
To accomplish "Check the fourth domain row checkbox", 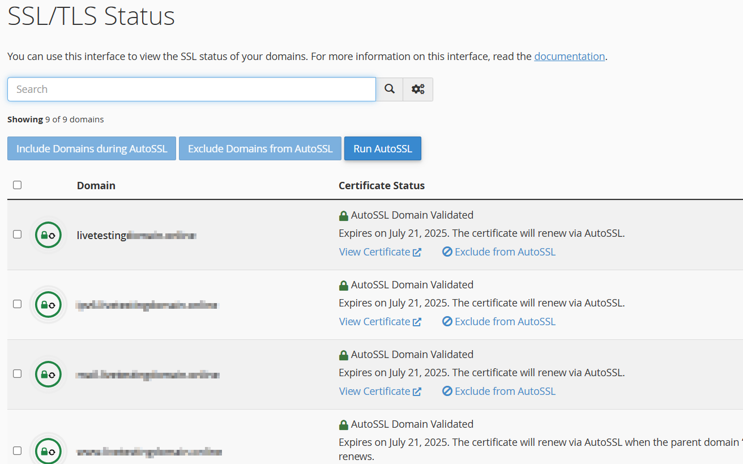I will [x=18, y=450].
